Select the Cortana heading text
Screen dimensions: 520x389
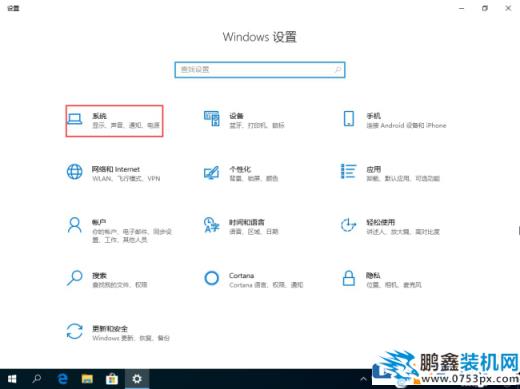click(241, 275)
